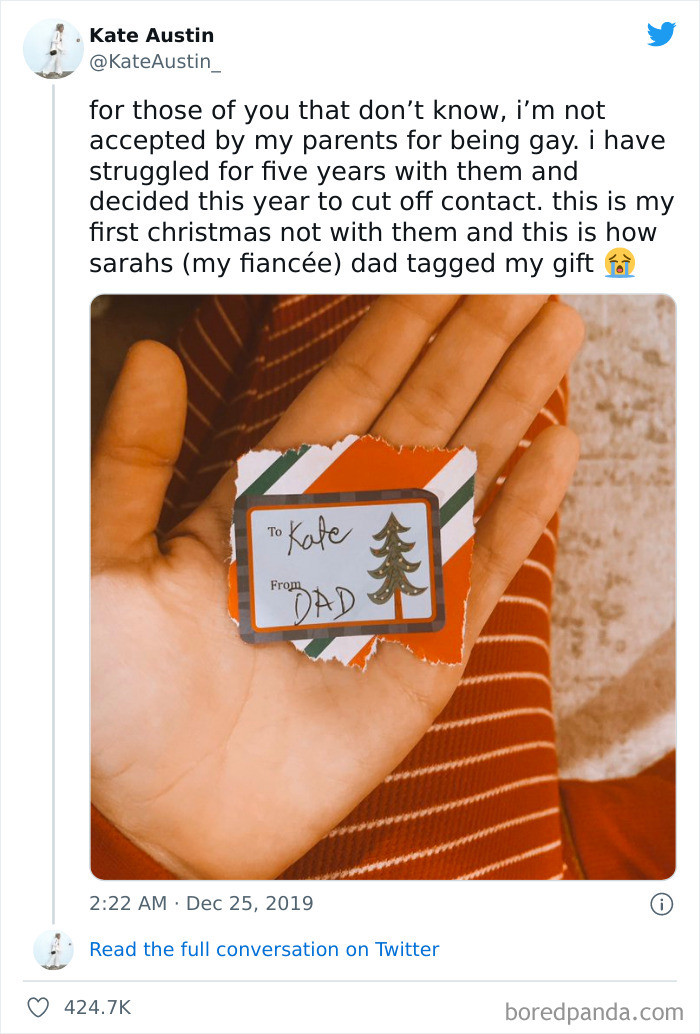Click the small avatar beside conversation link
The width and height of the screenshot is (700, 1034).
(x=53, y=950)
